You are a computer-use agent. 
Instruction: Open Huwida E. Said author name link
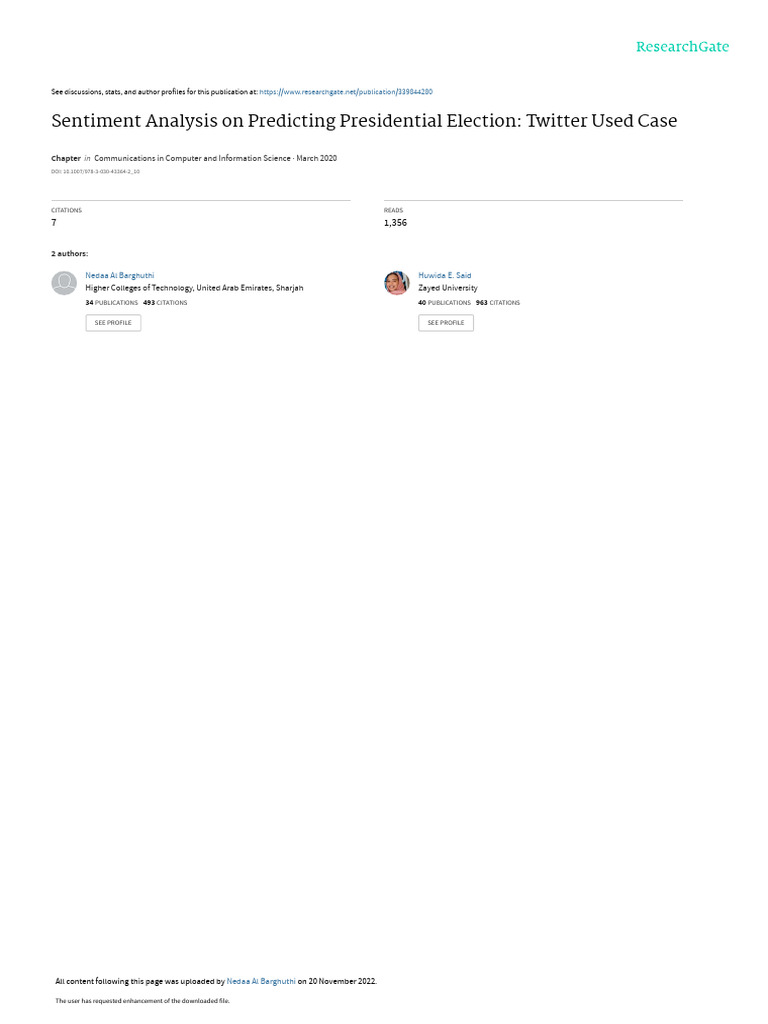445,276
